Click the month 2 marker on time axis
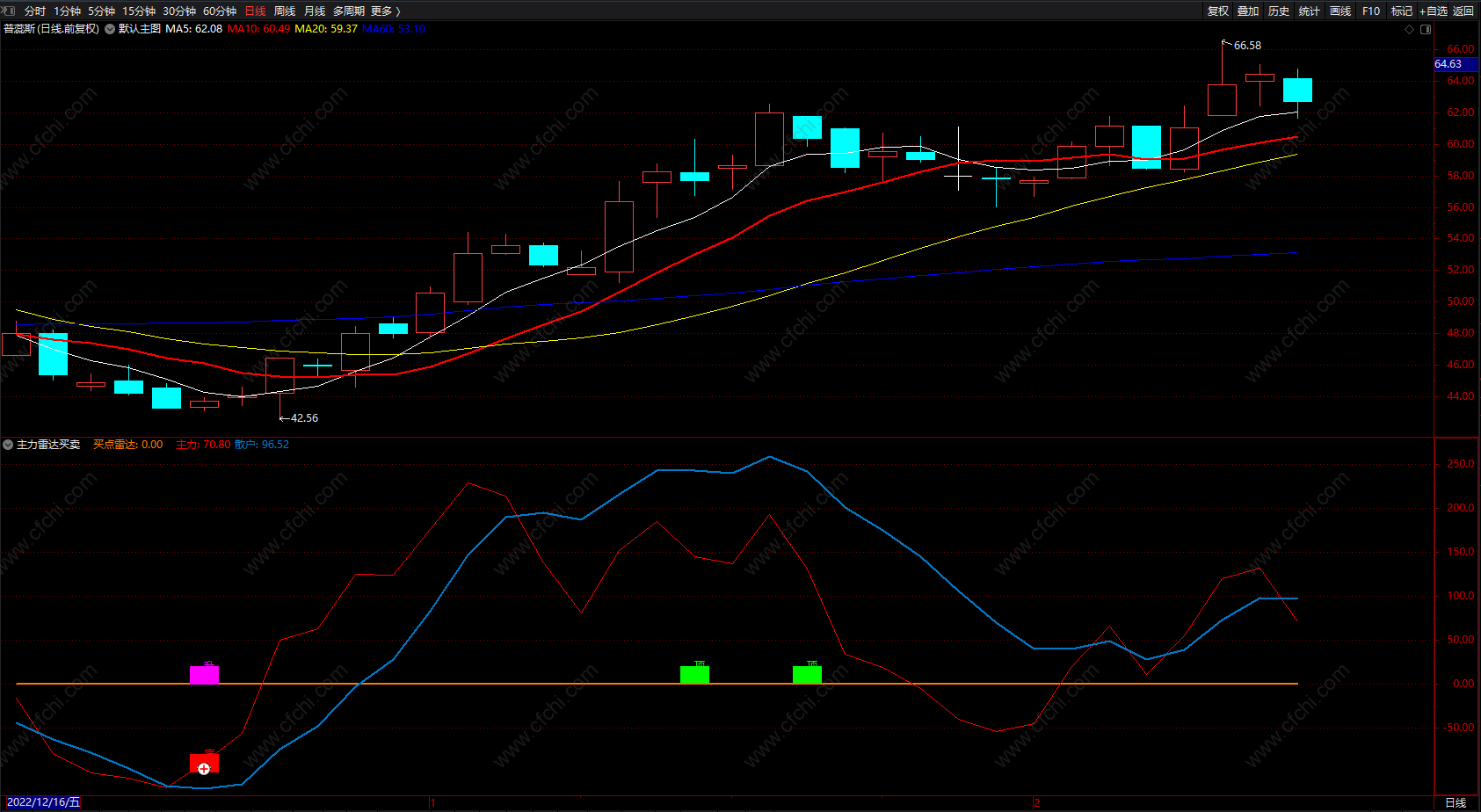Image resolution: width=1481 pixels, height=812 pixels. click(1037, 802)
